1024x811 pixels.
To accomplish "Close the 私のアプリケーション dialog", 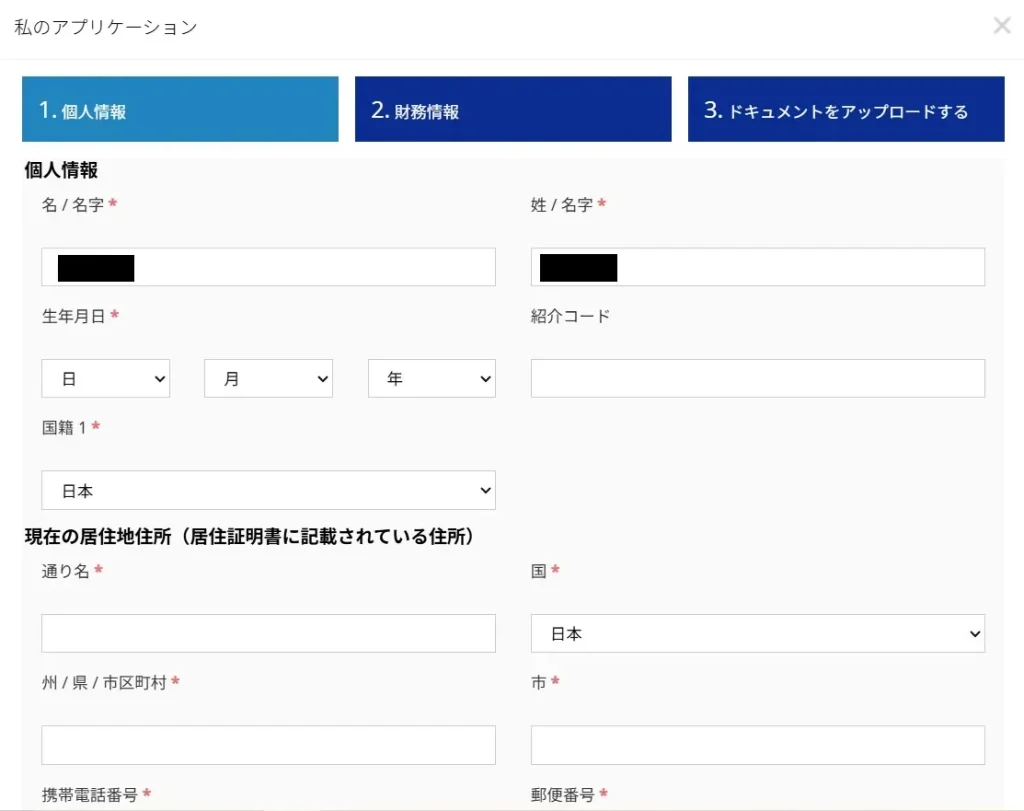I will [1002, 25].
